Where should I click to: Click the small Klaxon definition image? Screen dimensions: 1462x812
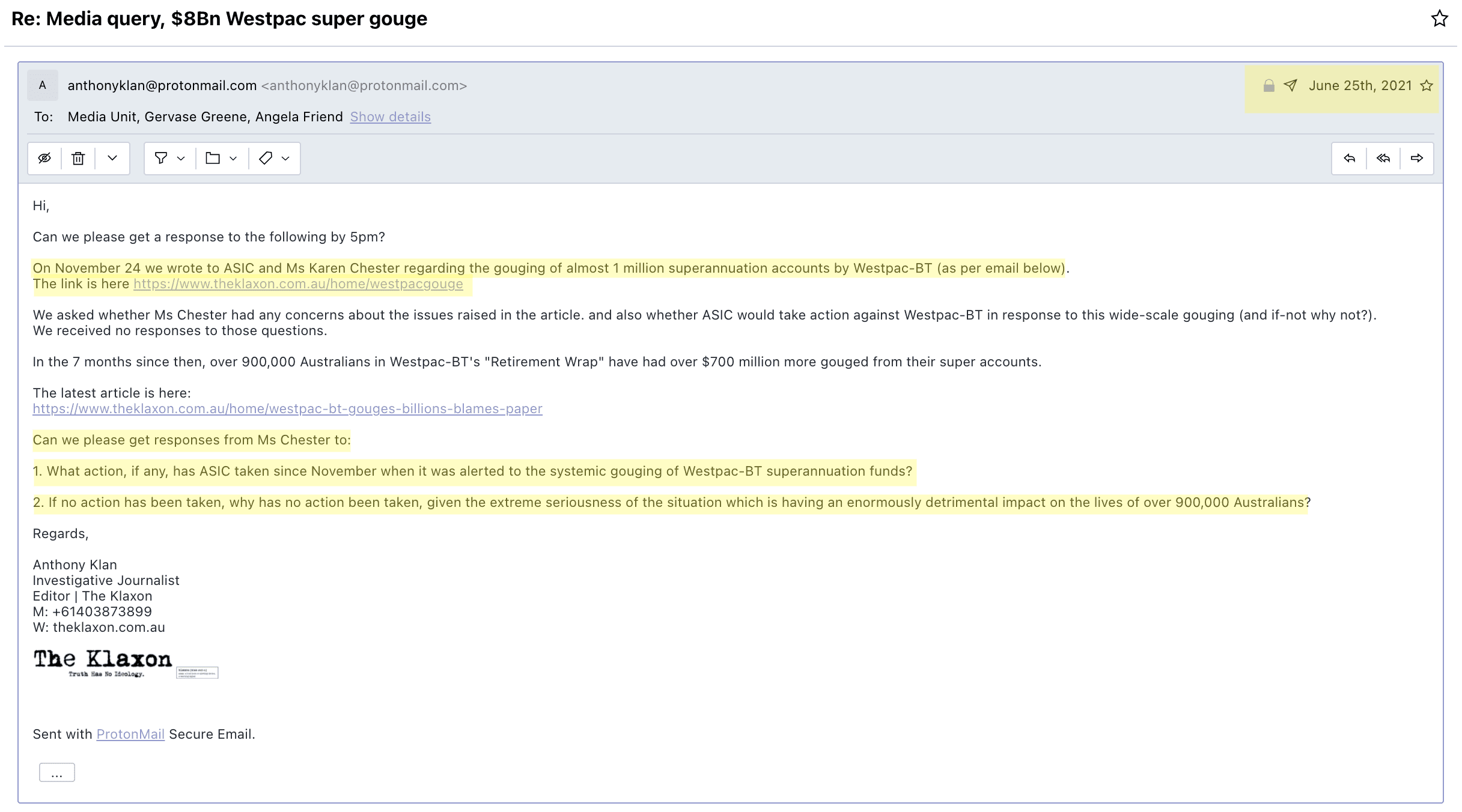pyautogui.click(x=197, y=673)
